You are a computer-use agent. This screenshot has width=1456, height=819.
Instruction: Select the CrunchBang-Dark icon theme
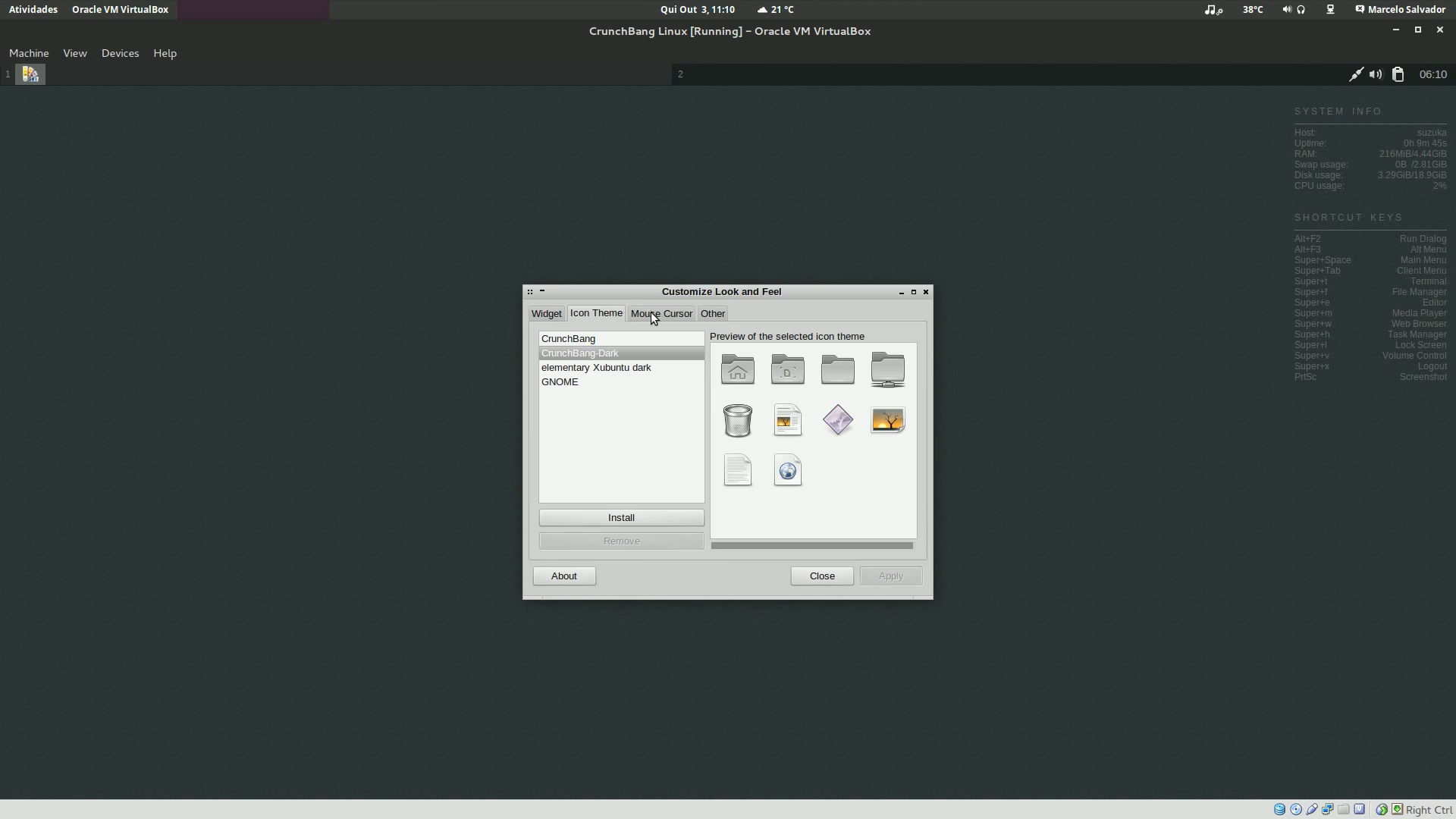point(621,353)
